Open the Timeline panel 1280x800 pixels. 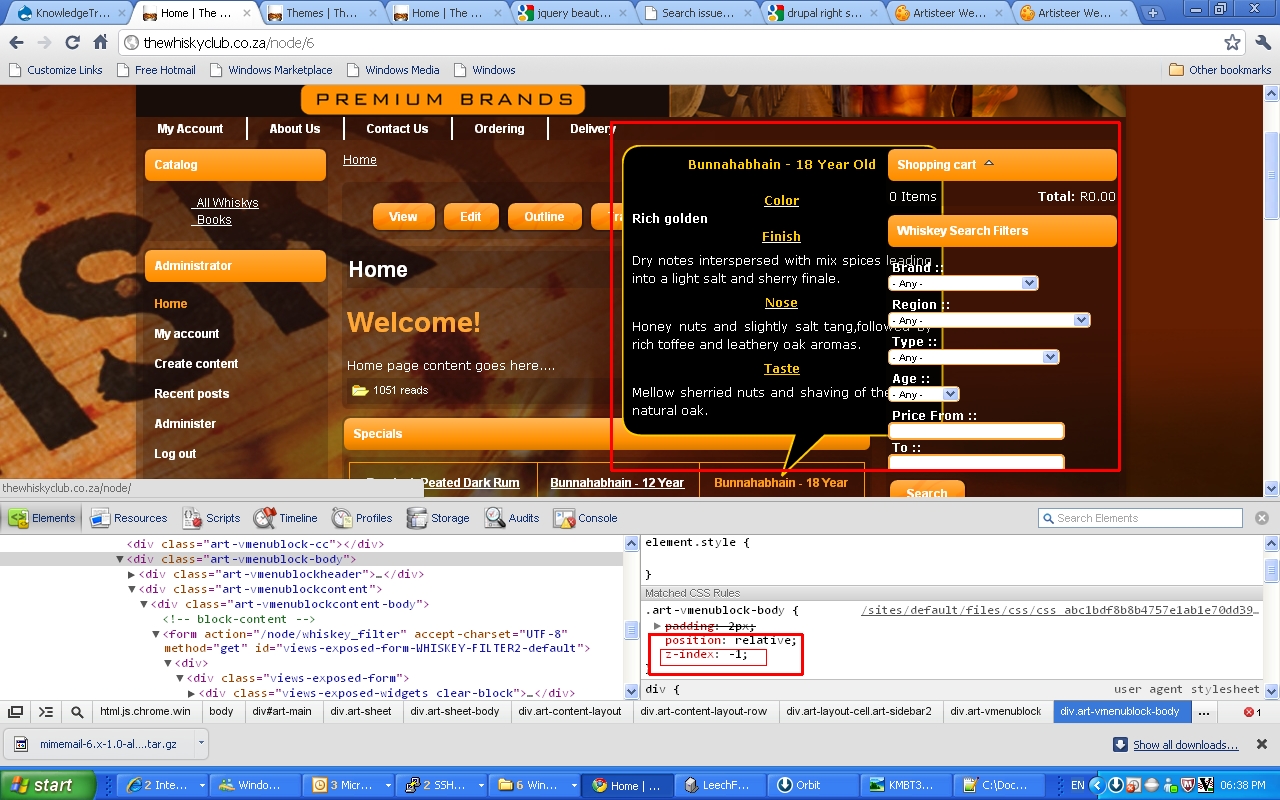tap(286, 518)
